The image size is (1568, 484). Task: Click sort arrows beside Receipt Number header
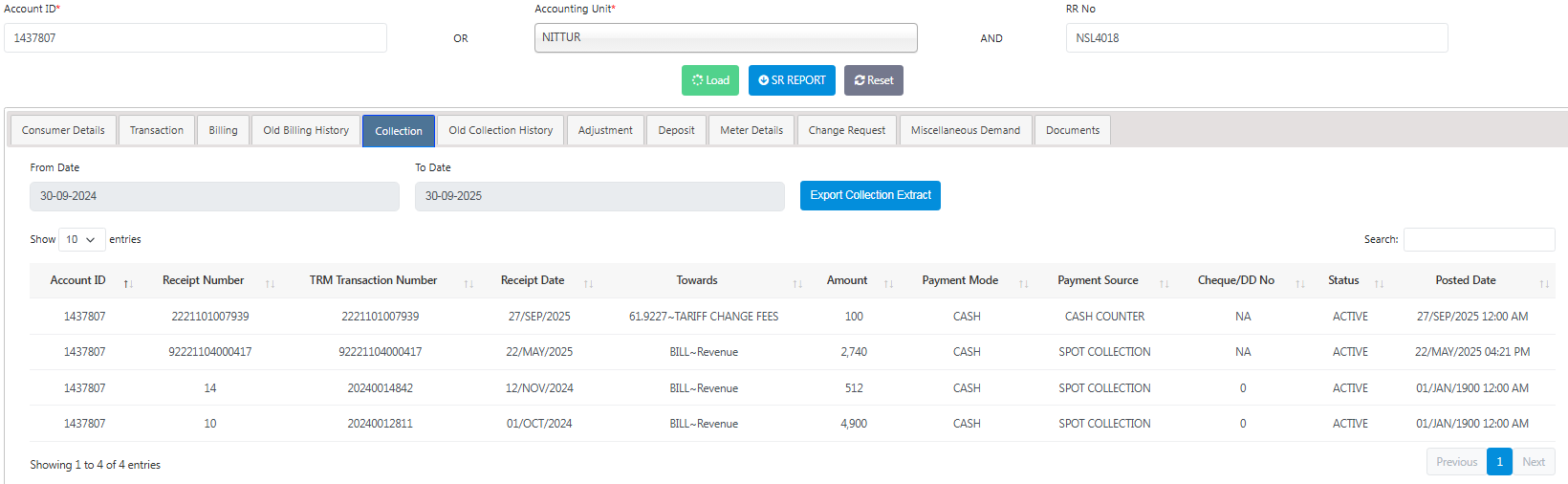(x=270, y=283)
